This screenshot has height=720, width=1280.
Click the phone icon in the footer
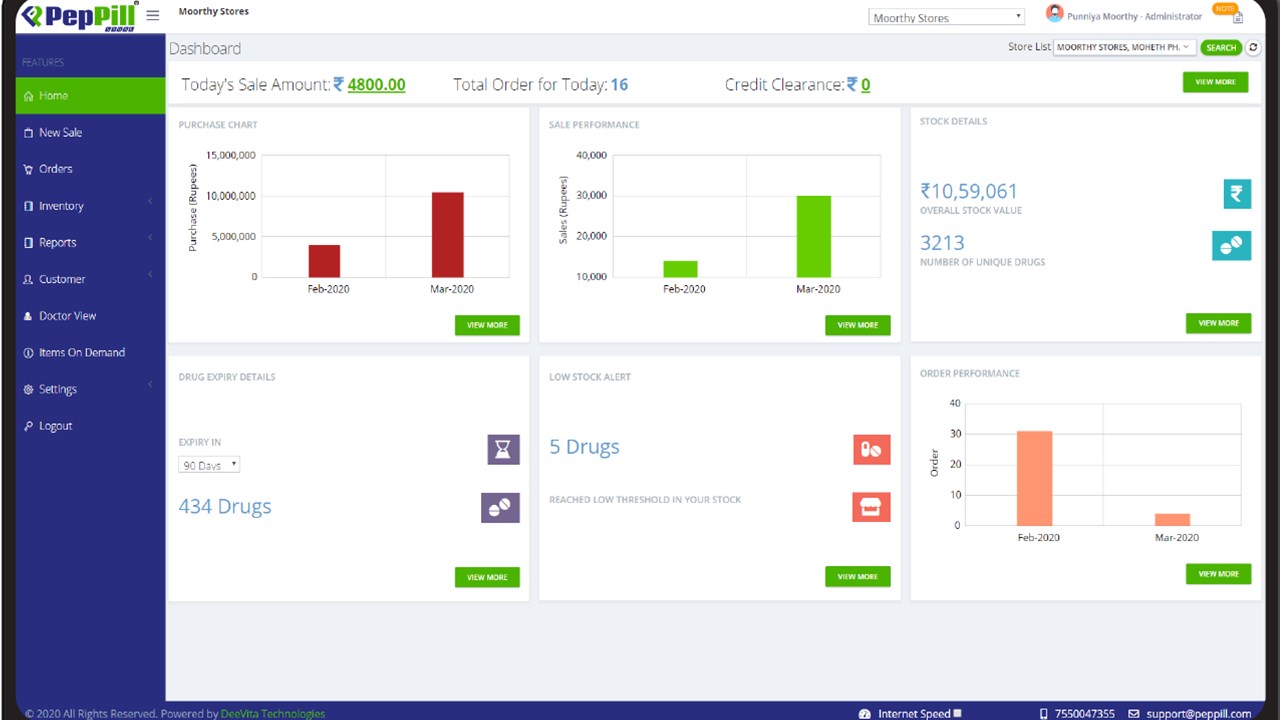click(x=1044, y=714)
